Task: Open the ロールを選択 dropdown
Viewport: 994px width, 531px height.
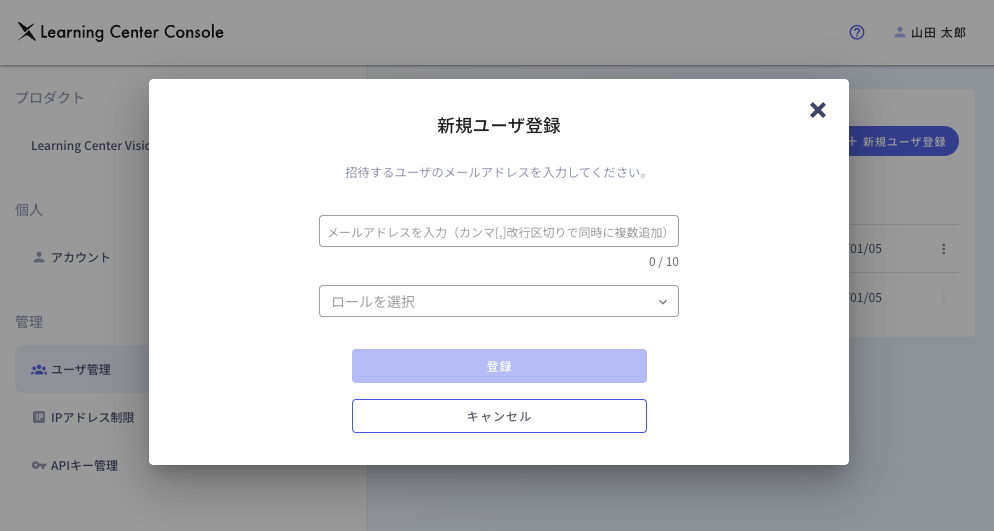Action: 498,301
